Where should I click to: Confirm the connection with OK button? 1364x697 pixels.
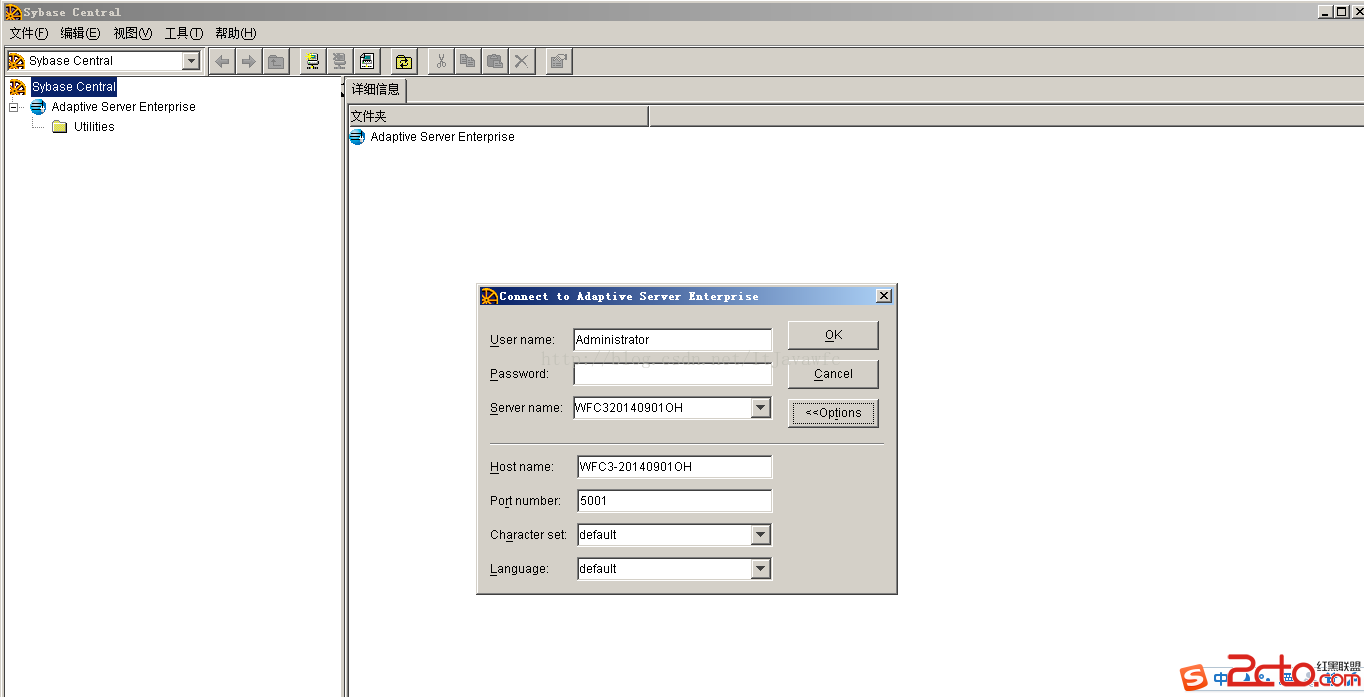click(x=833, y=335)
